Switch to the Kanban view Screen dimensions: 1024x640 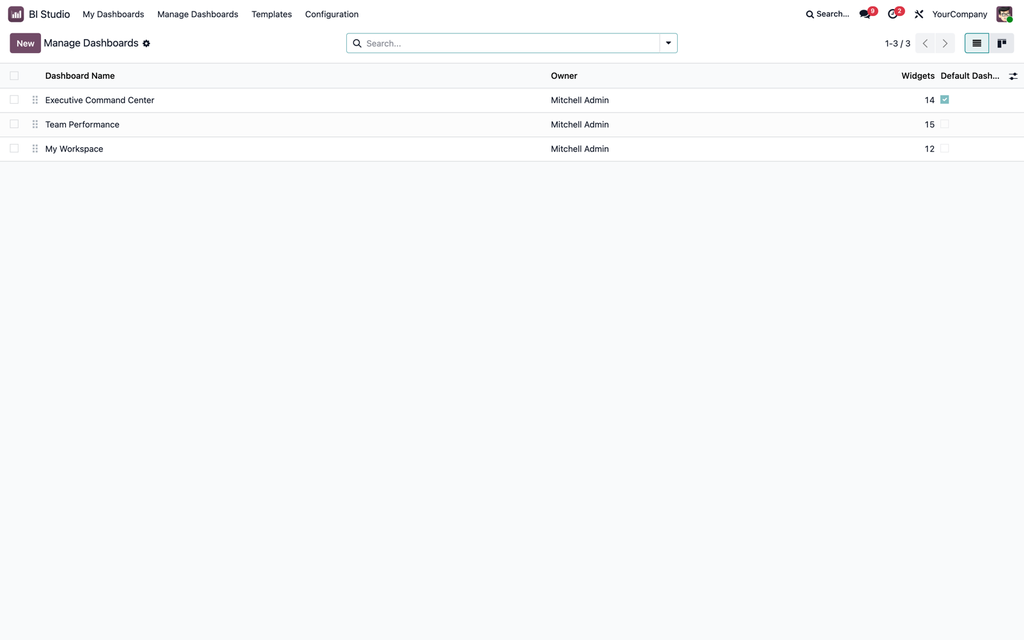1002,43
